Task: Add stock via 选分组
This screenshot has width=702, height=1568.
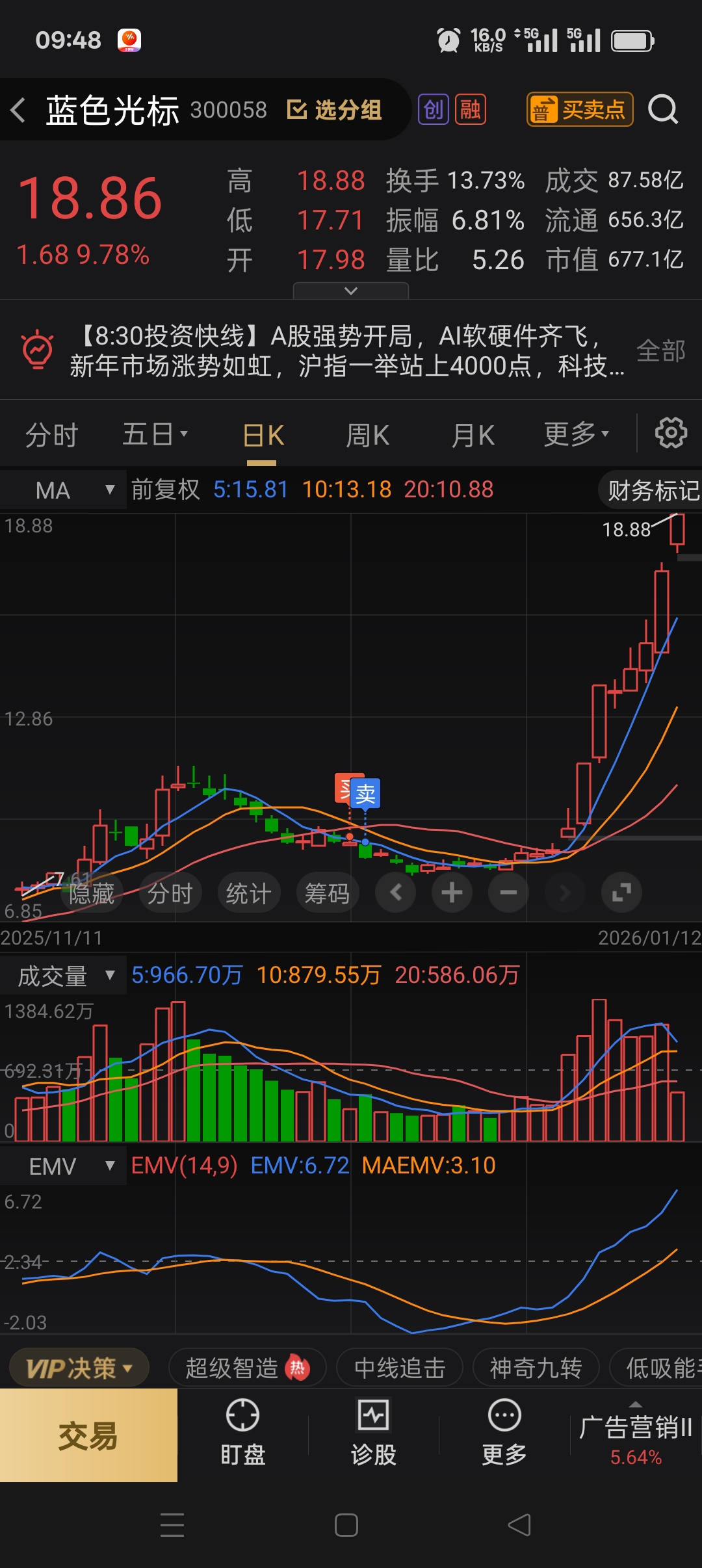Action: pyautogui.click(x=334, y=110)
